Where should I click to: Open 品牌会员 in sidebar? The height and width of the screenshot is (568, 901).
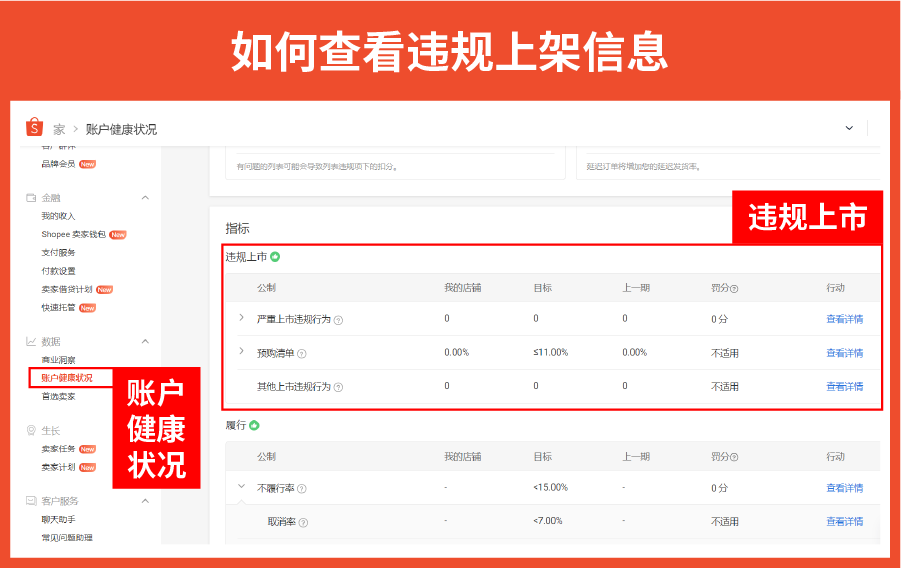click(x=58, y=164)
